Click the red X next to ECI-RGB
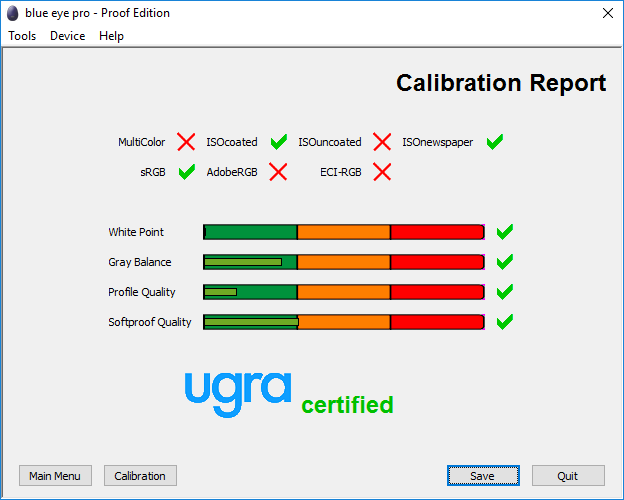Image resolution: width=624 pixels, height=500 pixels. (x=382, y=172)
